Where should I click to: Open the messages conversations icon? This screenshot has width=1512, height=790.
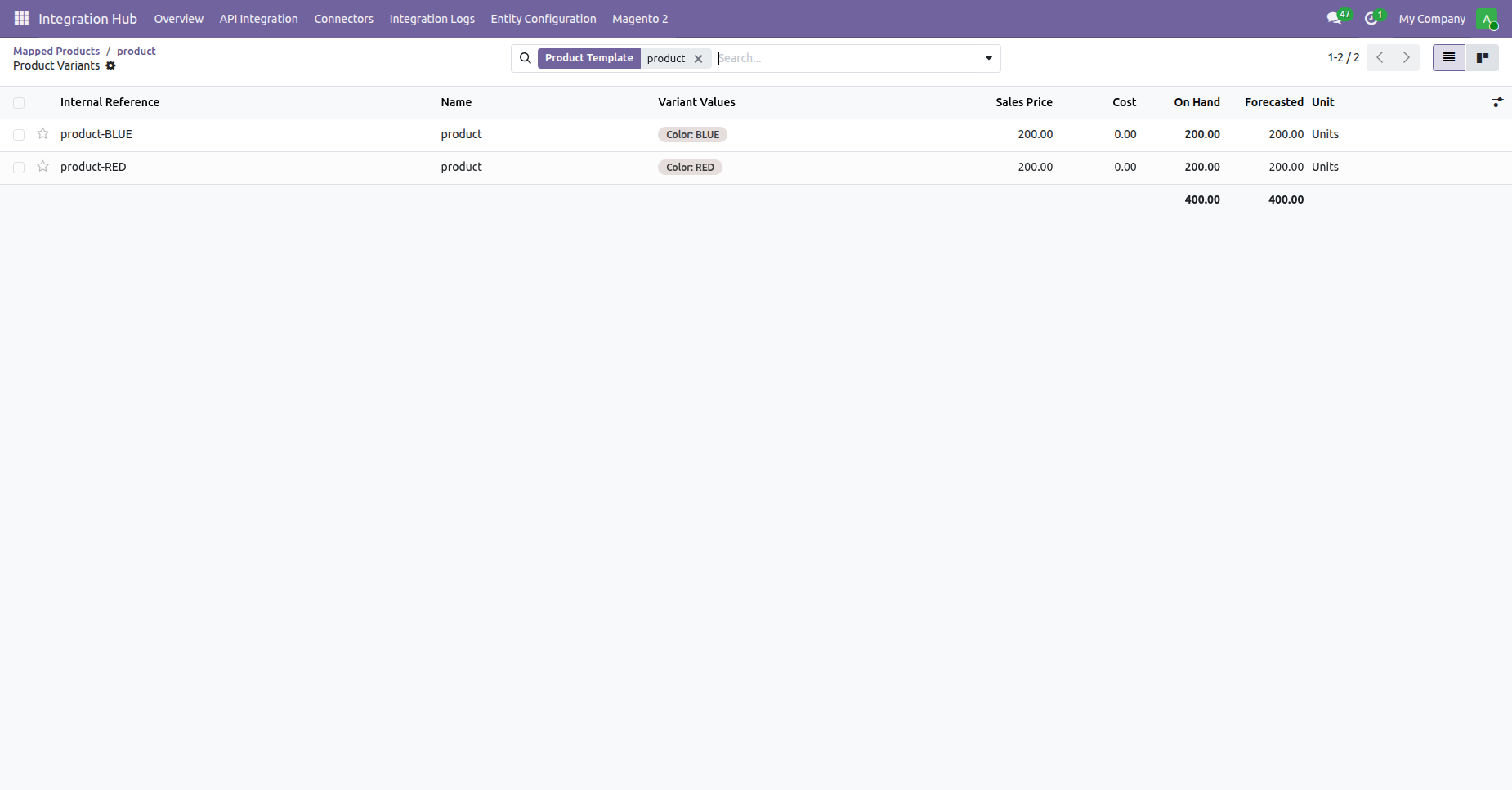click(1335, 18)
